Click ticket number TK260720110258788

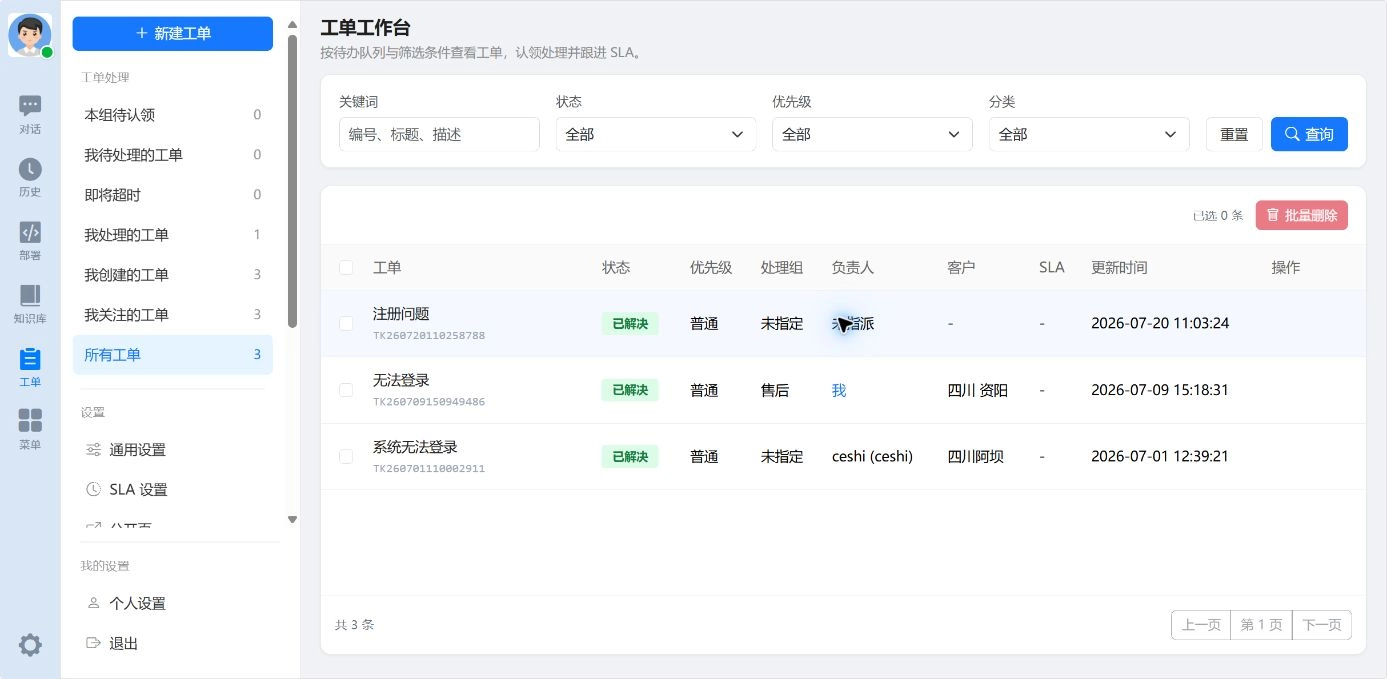click(x=429, y=336)
